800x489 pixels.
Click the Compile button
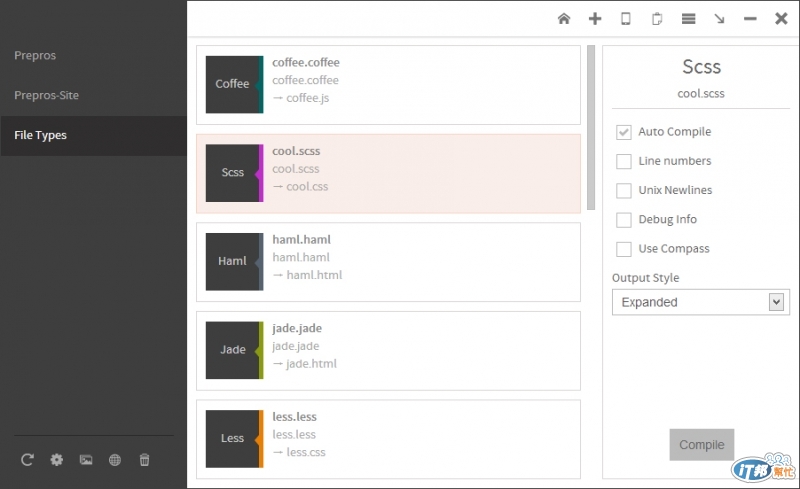pyautogui.click(x=702, y=445)
